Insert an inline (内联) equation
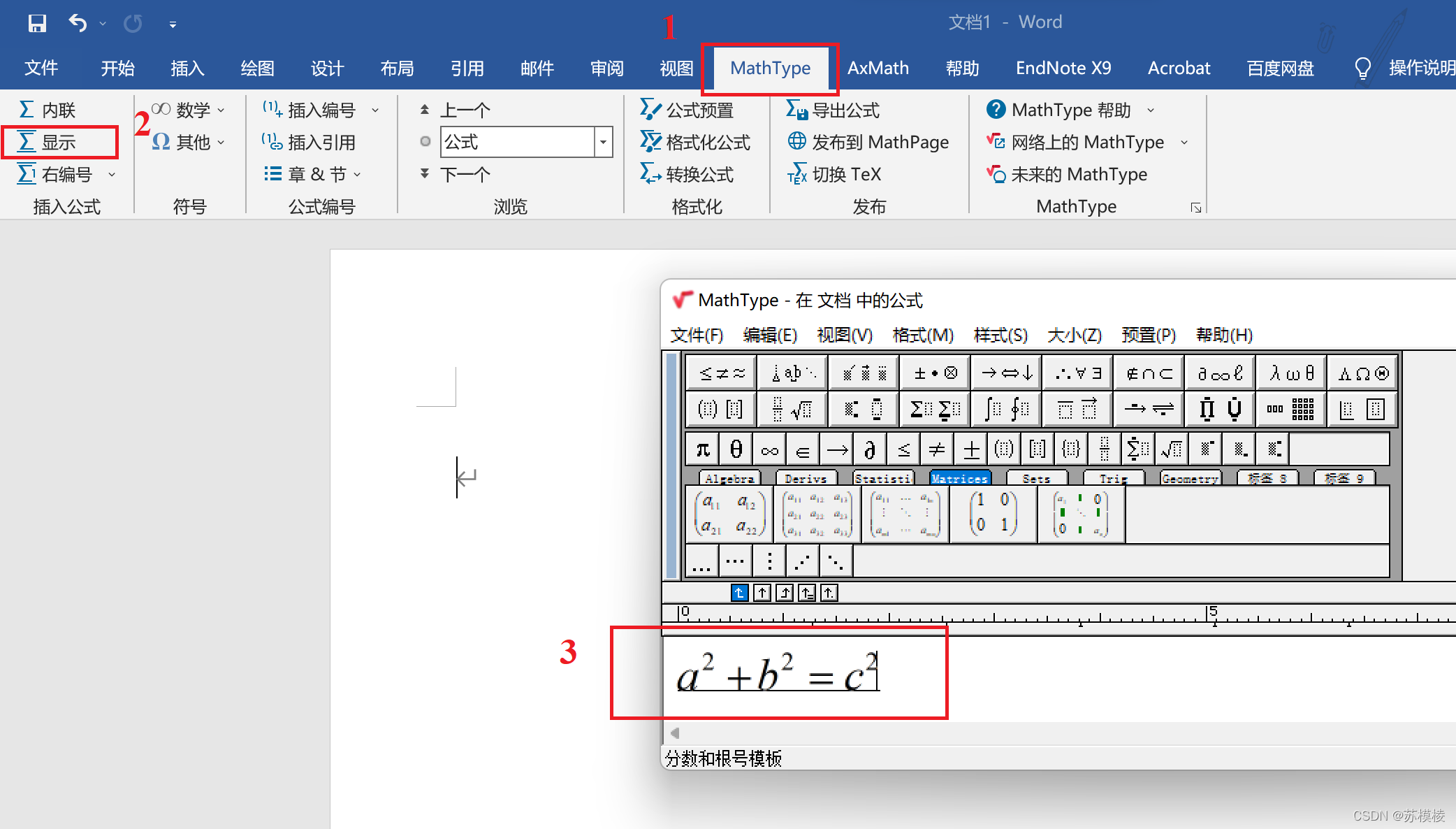Viewport: 1456px width, 829px height. (47, 110)
